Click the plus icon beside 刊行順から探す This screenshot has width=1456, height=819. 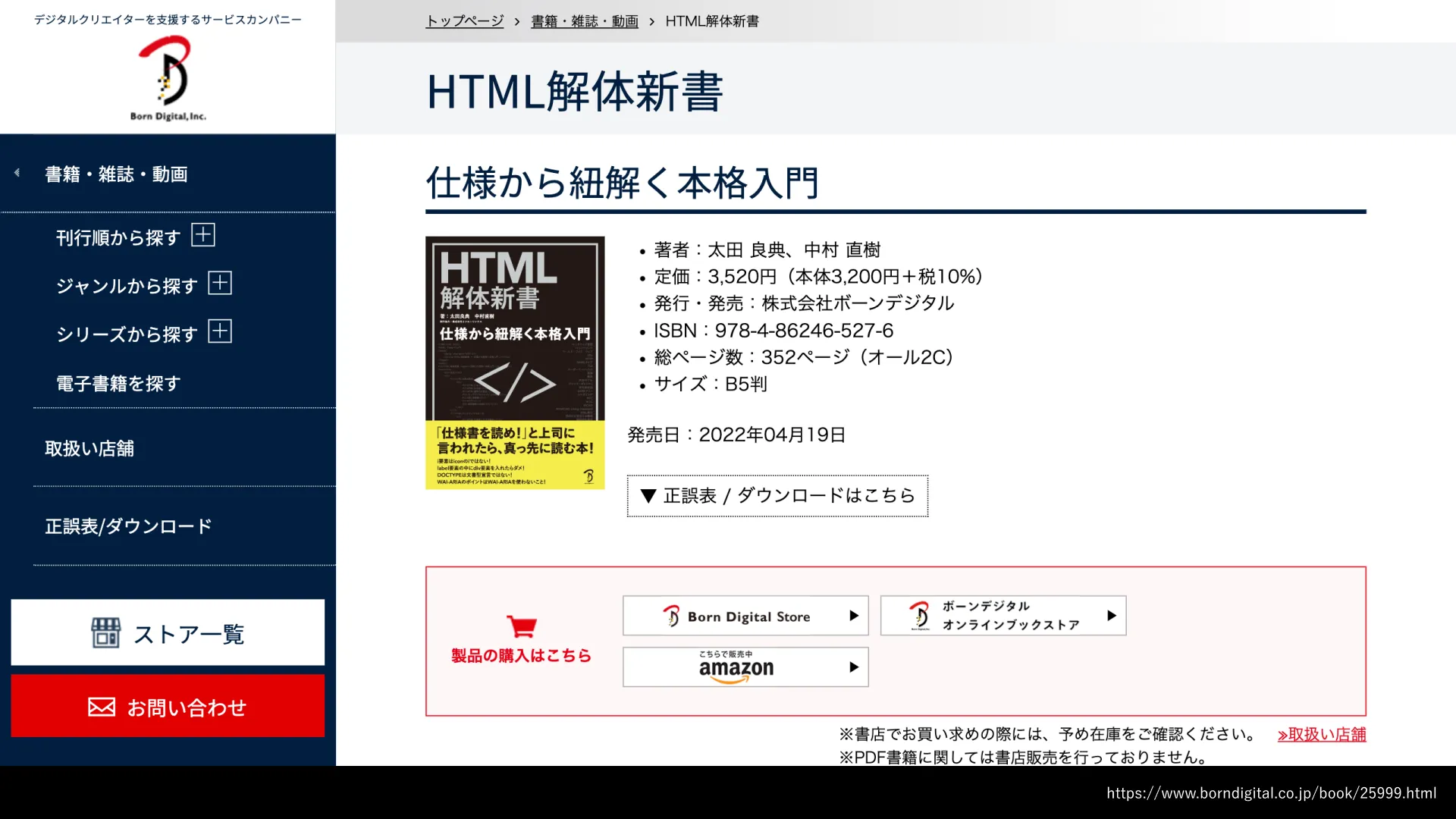[x=203, y=235]
